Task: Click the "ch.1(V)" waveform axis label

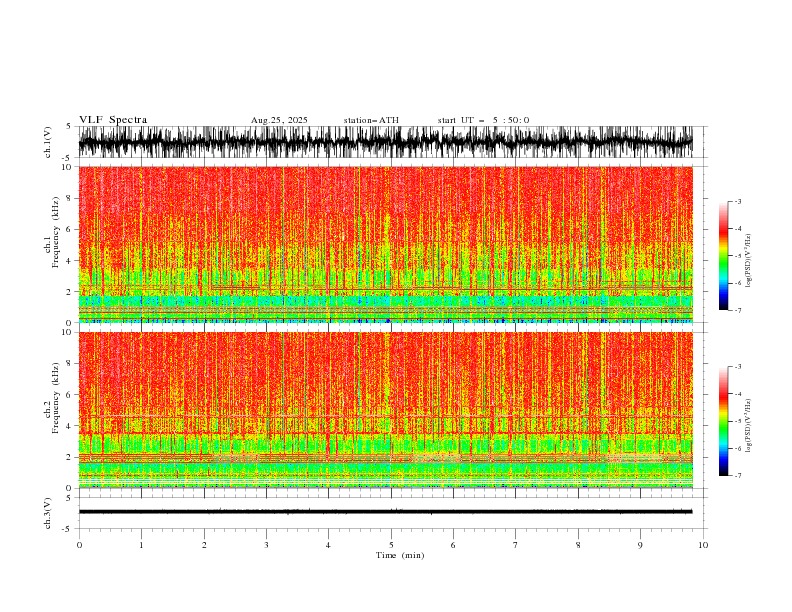Action: (x=48, y=142)
